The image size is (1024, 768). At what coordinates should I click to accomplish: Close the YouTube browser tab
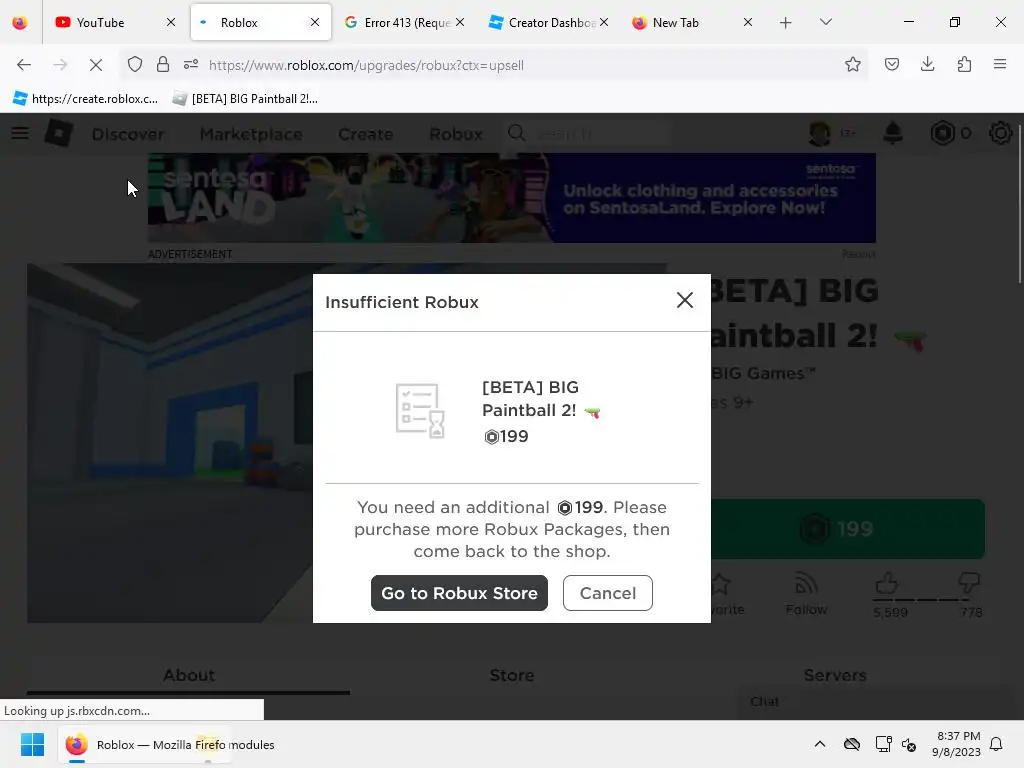tap(171, 22)
